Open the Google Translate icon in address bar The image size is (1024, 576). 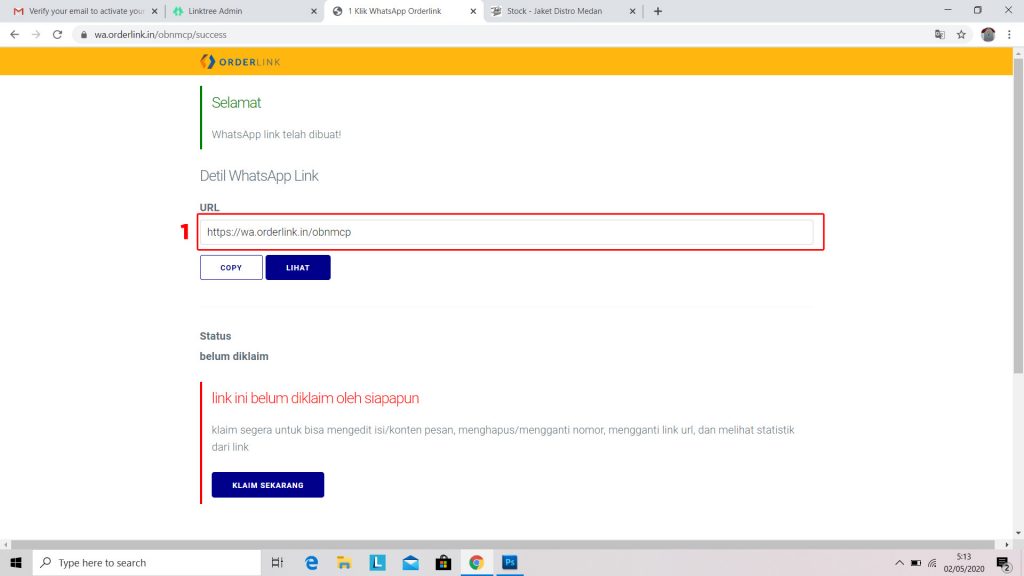tap(939, 35)
